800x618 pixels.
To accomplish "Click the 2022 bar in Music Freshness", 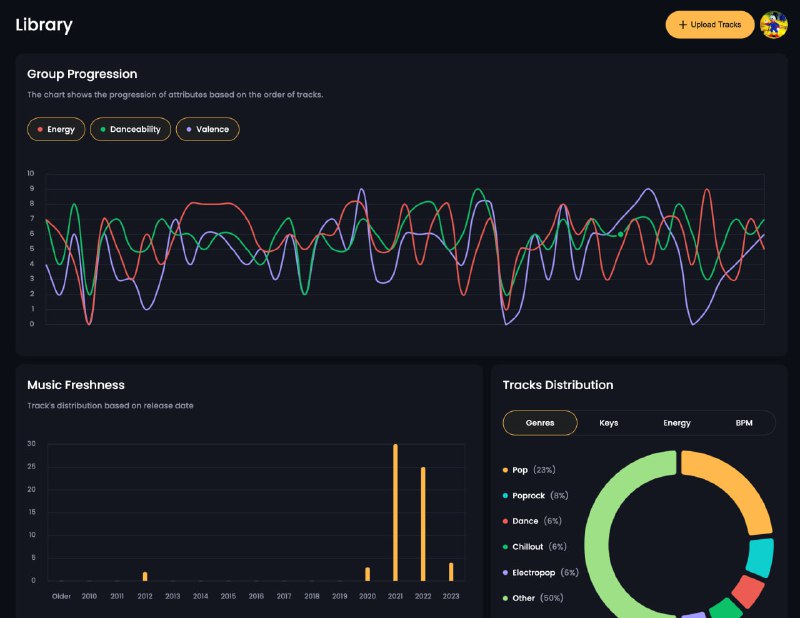I will [423, 524].
